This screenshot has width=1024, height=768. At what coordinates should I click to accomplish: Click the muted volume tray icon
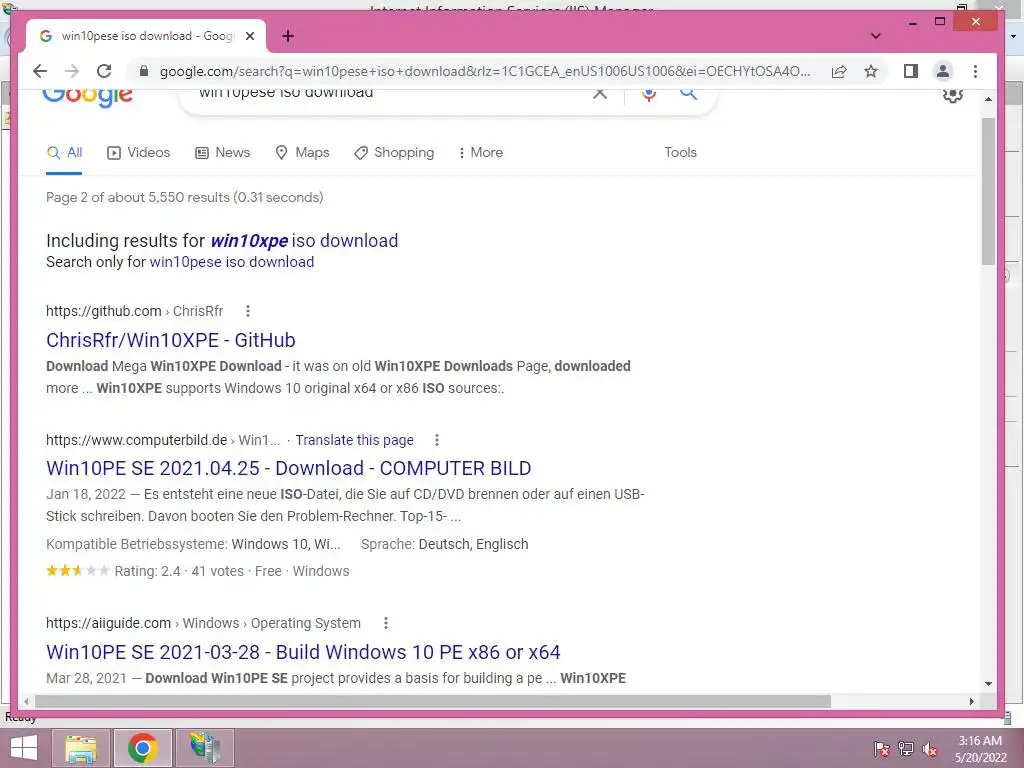[930, 748]
